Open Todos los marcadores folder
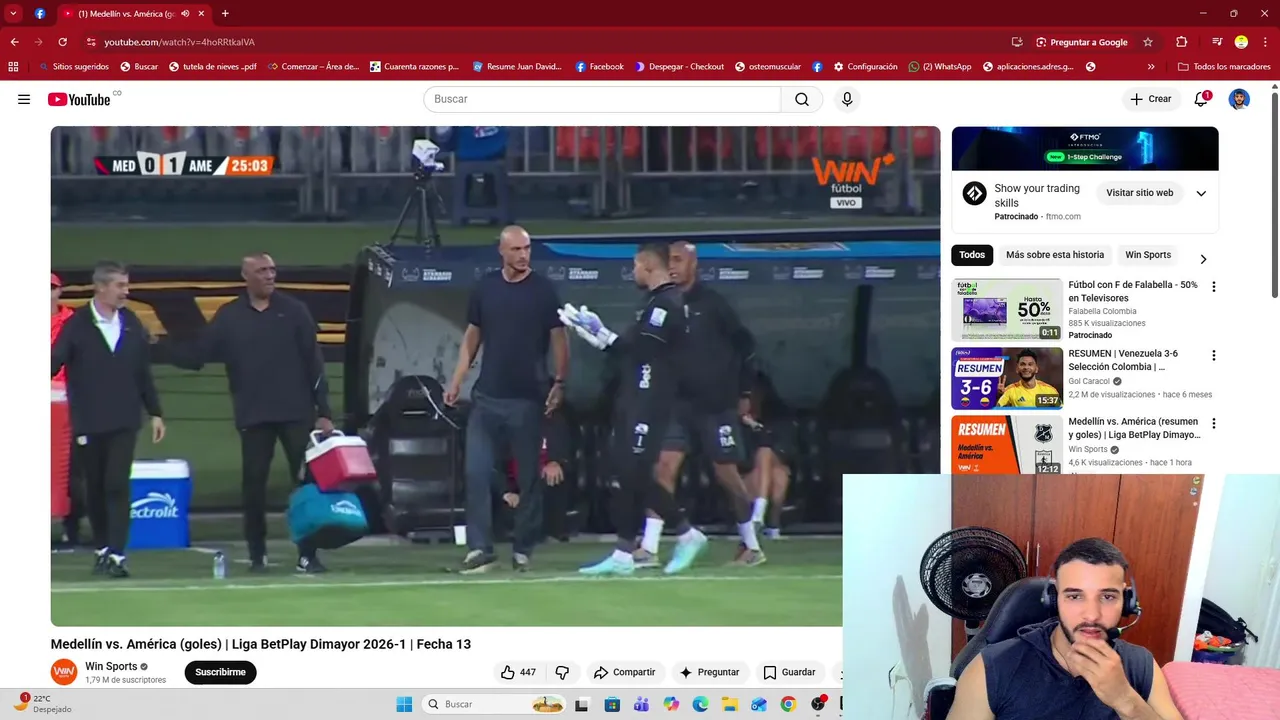 [x=1224, y=67]
